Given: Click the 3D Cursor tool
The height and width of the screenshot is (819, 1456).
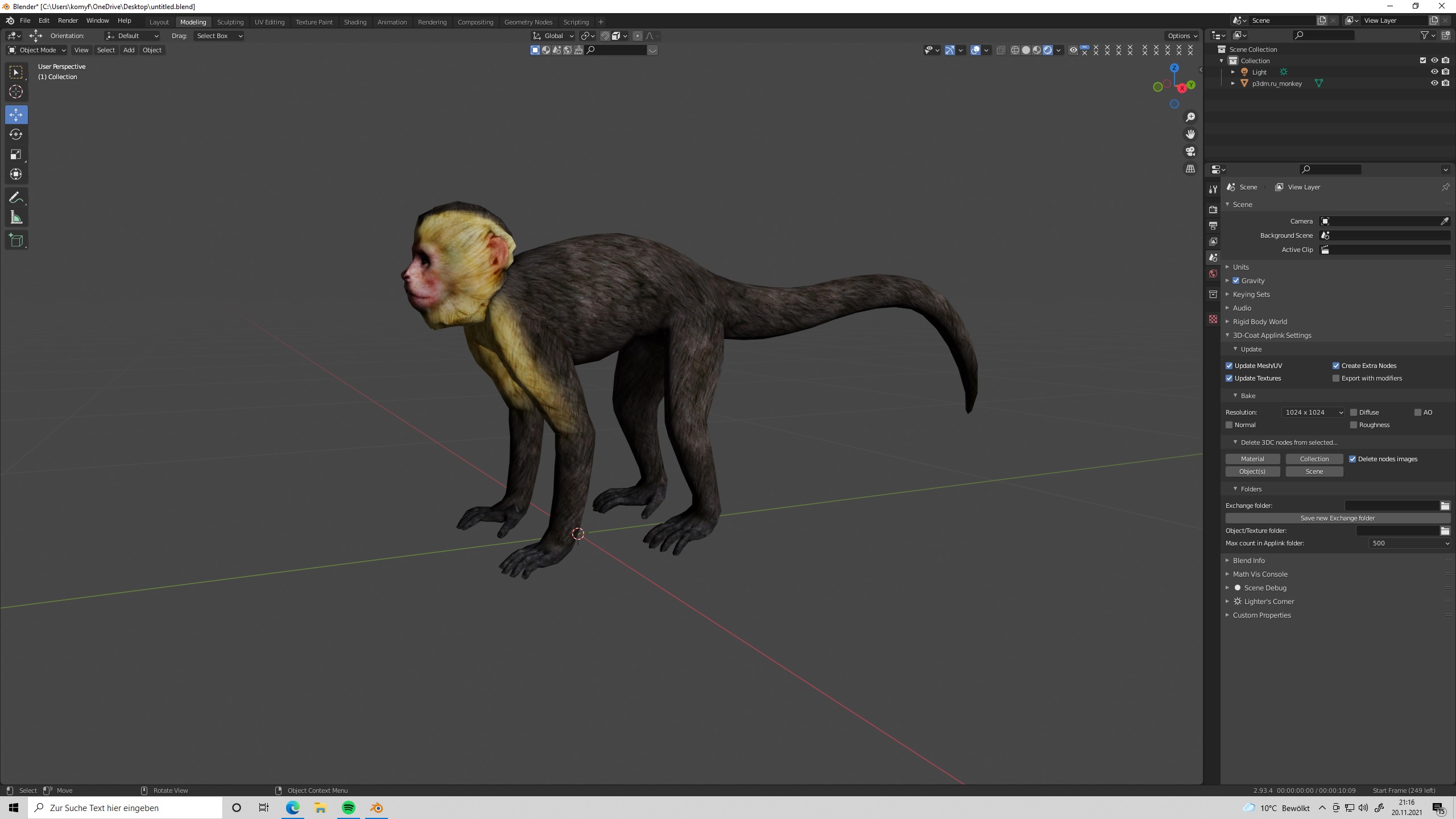Looking at the screenshot, I should [x=16, y=92].
